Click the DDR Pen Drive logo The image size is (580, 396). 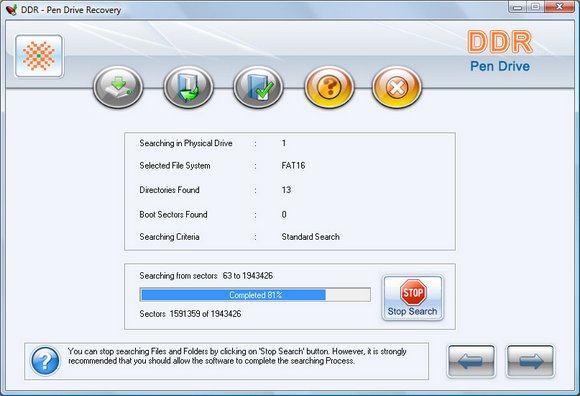tap(500, 51)
